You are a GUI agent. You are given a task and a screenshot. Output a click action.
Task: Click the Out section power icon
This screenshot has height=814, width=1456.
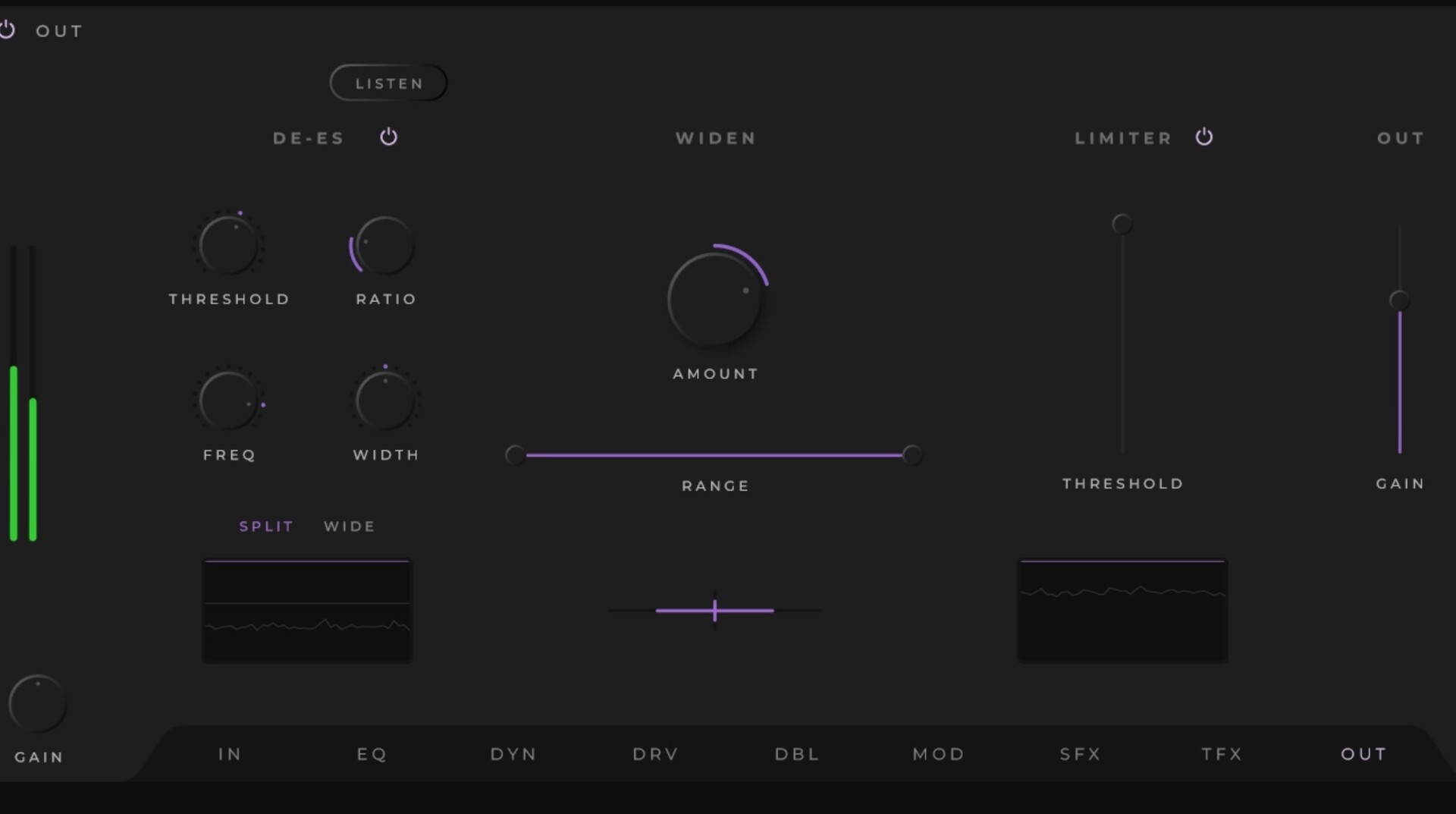tap(8, 30)
